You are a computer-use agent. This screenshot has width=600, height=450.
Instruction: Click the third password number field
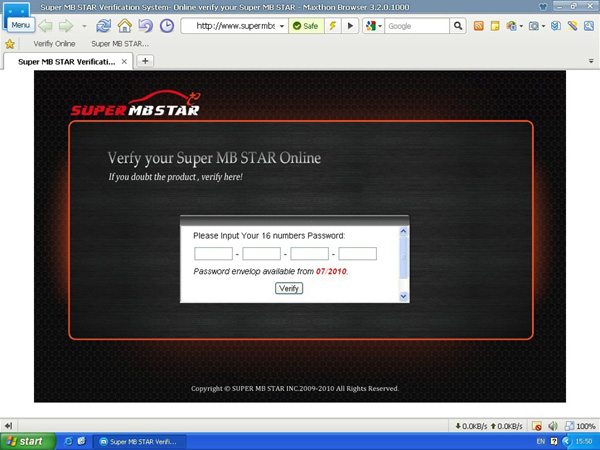309,254
